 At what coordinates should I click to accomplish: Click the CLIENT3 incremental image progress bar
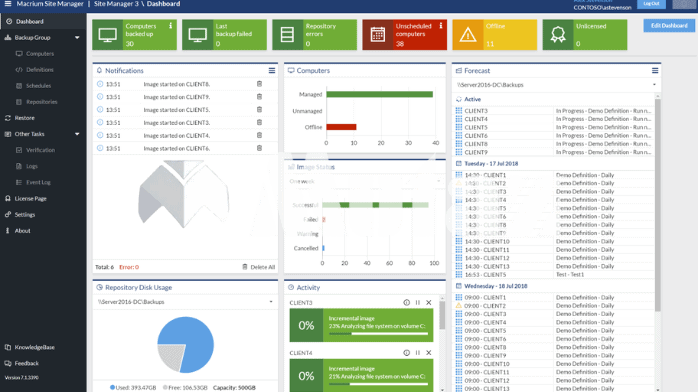point(378,333)
